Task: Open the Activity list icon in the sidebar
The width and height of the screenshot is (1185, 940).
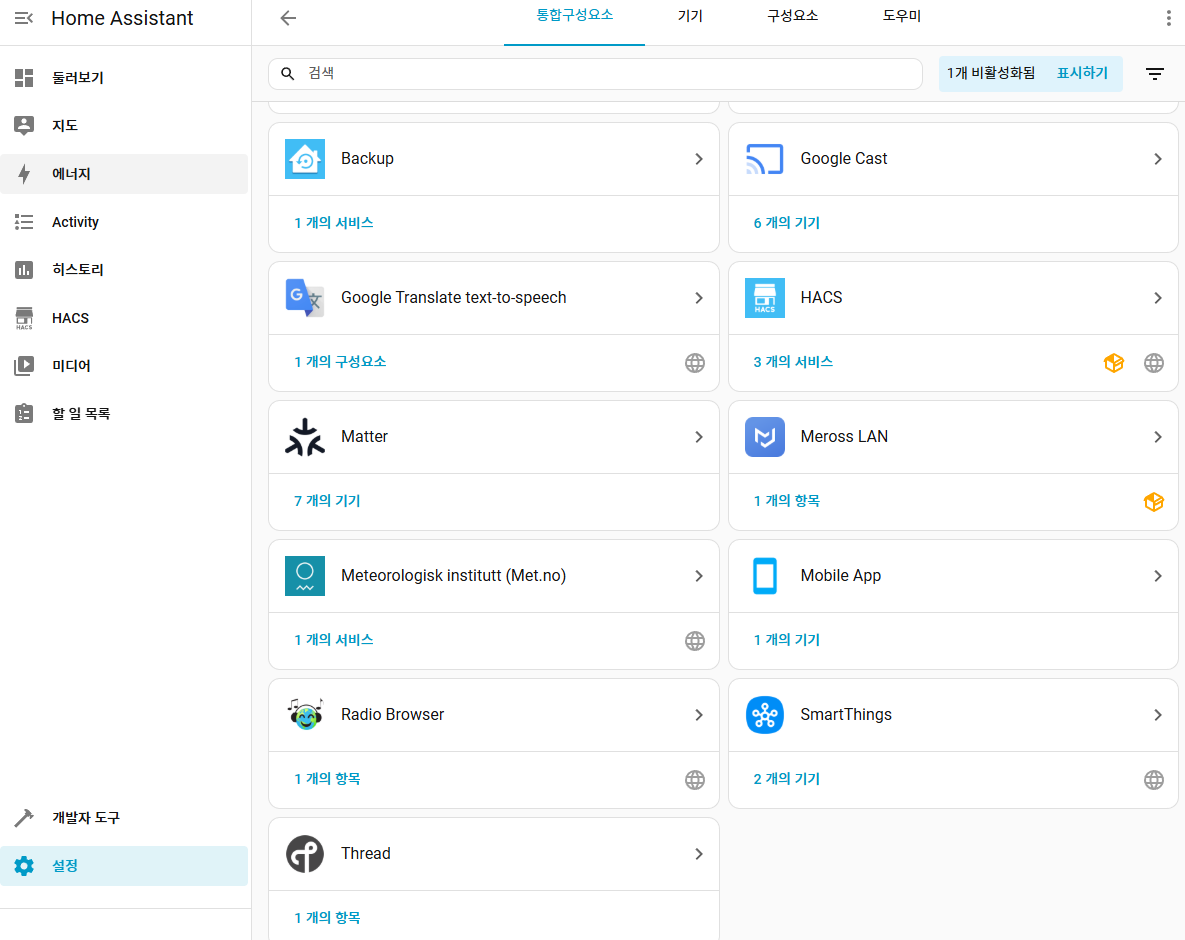Action: [x=24, y=222]
